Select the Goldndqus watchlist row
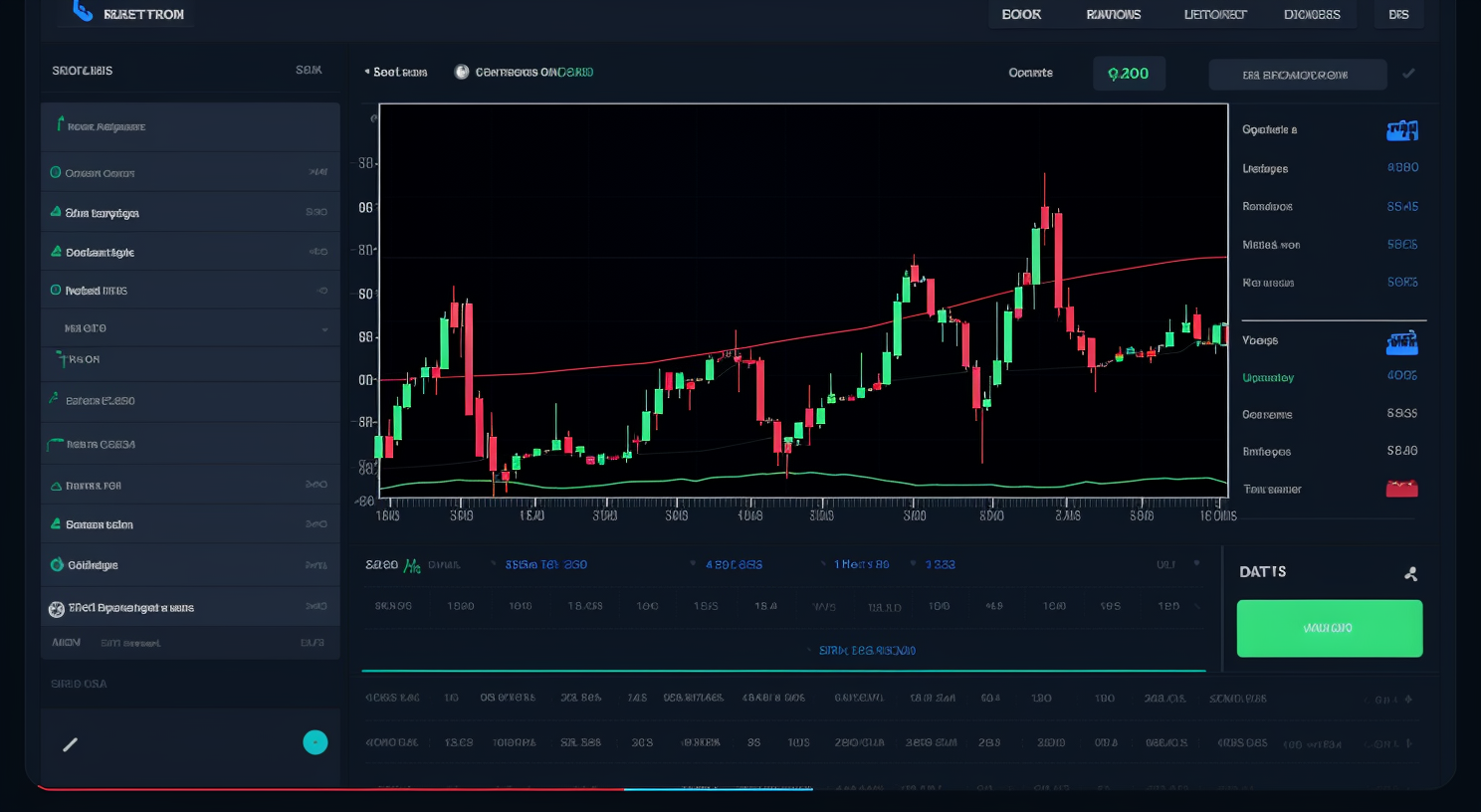This screenshot has width=1481, height=812. click(x=190, y=564)
